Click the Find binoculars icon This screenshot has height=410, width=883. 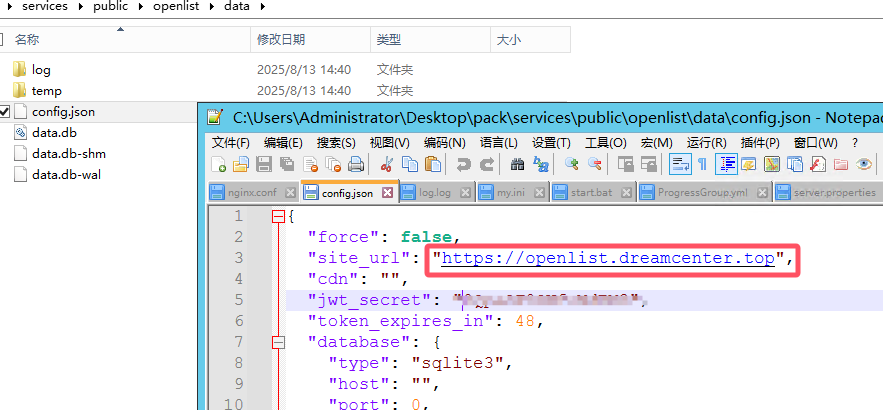(517, 165)
